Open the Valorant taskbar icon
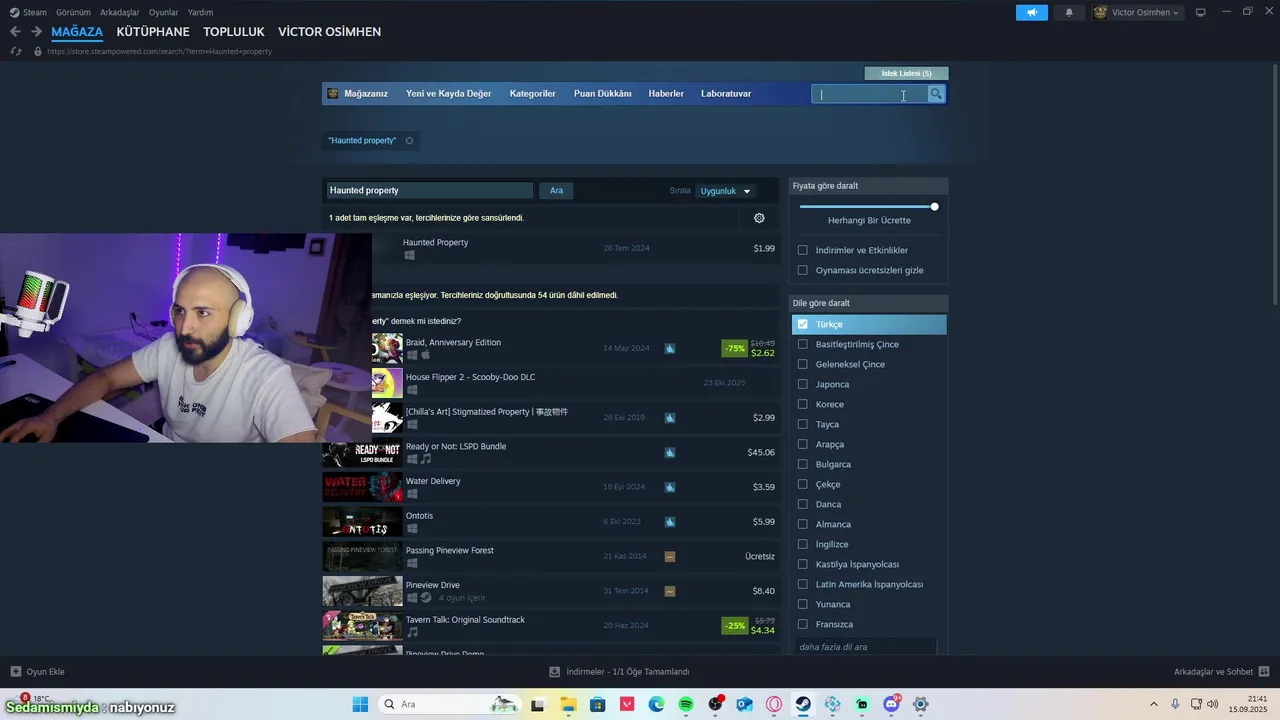The image size is (1280, 720). point(627,704)
